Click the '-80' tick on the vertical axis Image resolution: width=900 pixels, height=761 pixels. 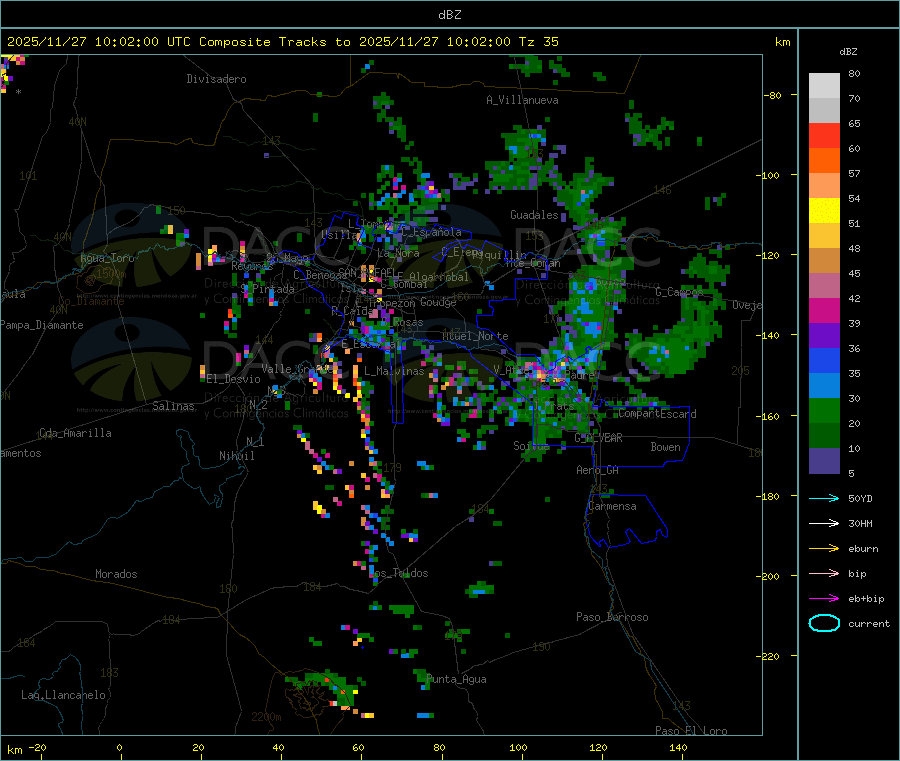772,95
